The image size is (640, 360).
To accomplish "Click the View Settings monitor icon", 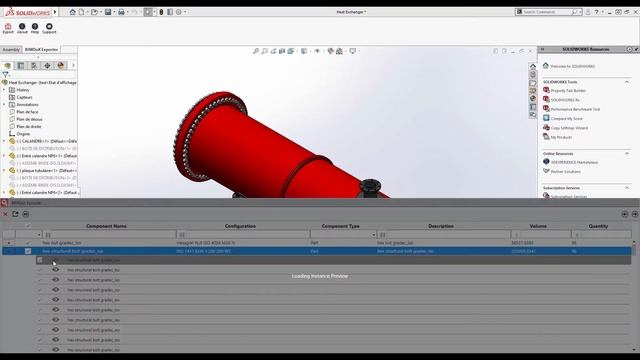I will click(x=352, y=51).
